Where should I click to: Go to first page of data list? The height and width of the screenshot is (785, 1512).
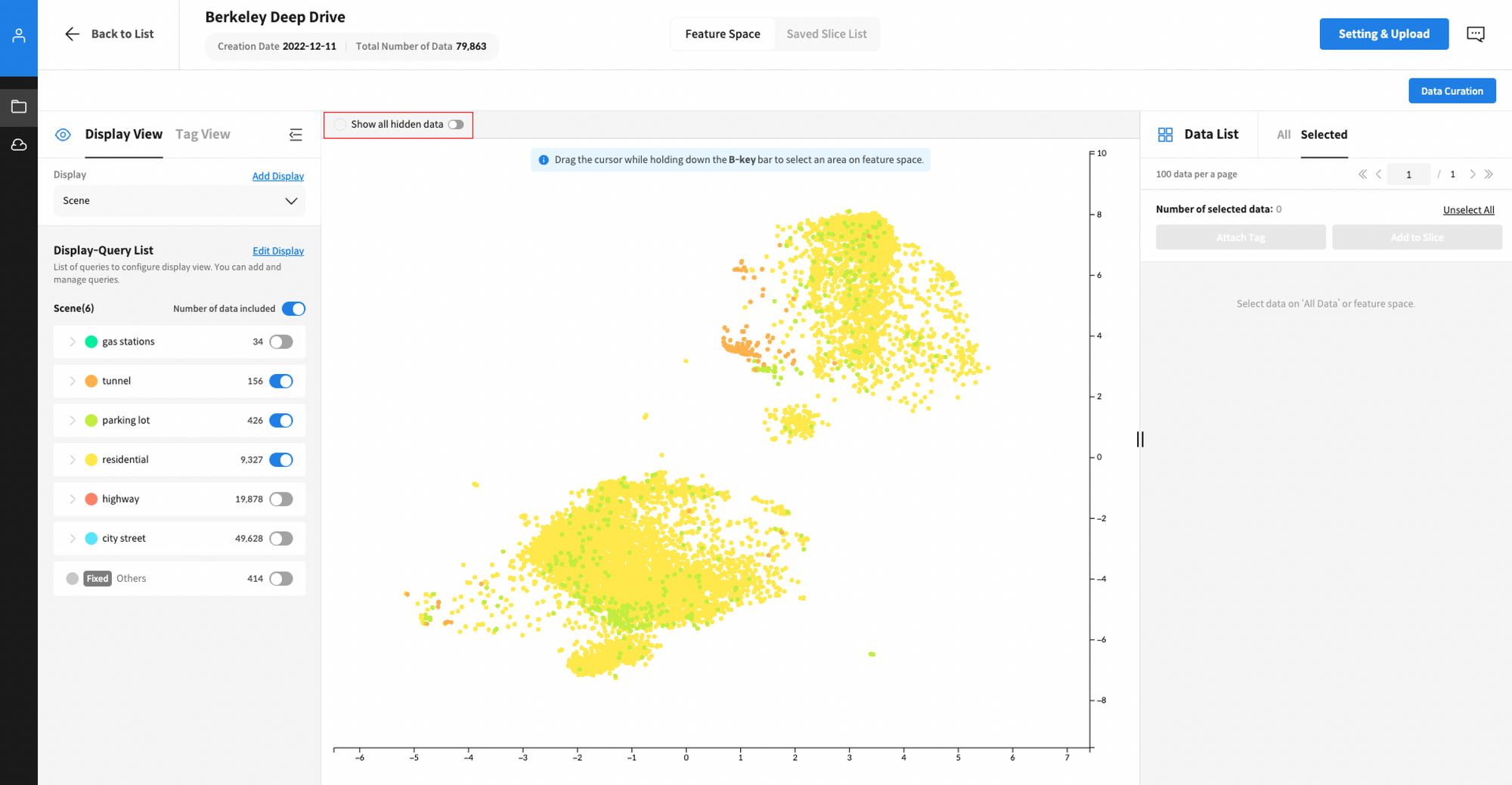click(1362, 175)
